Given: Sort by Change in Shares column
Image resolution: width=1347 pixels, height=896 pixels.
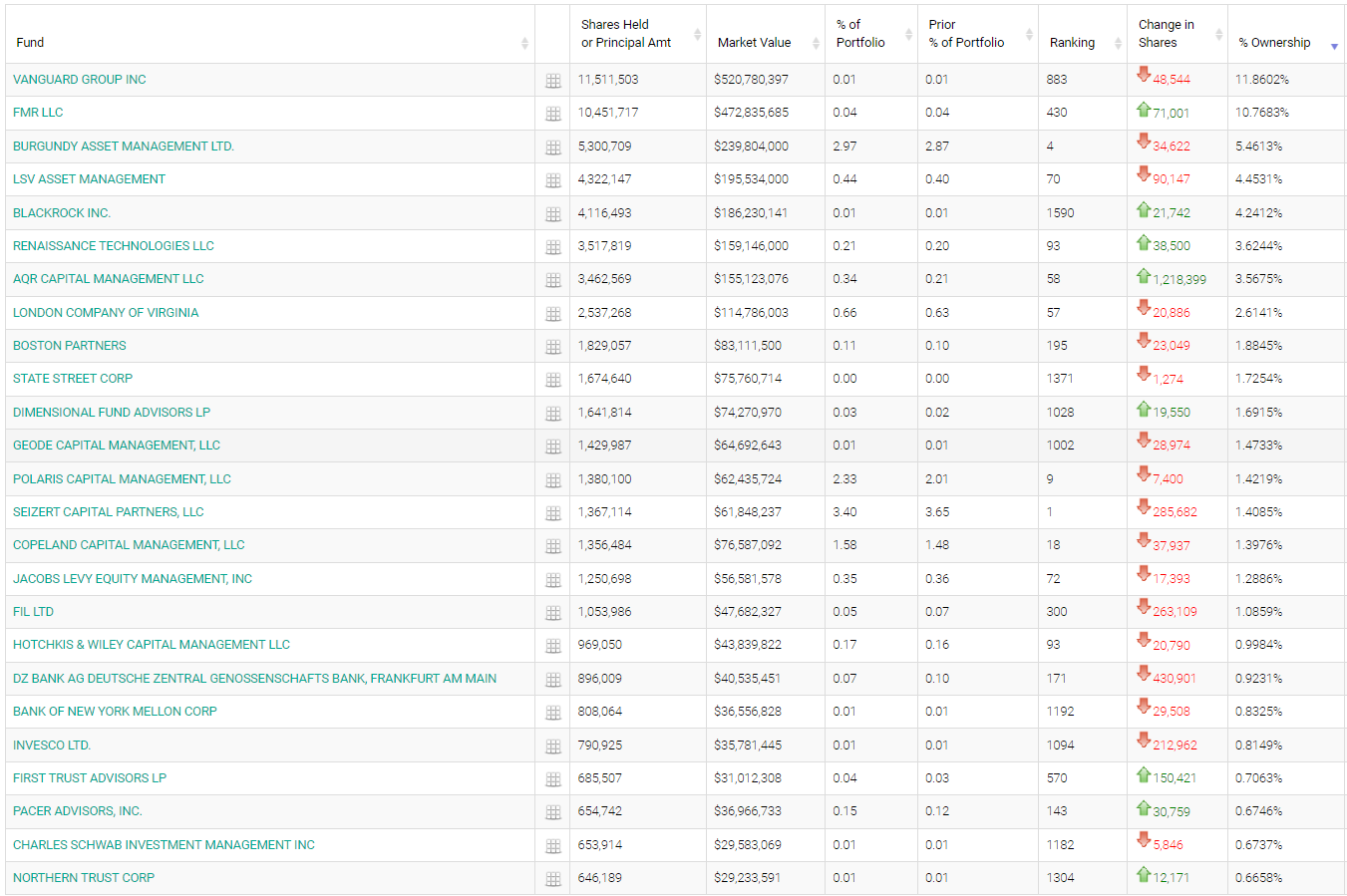Looking at the screenshot, I should 1178,34.
